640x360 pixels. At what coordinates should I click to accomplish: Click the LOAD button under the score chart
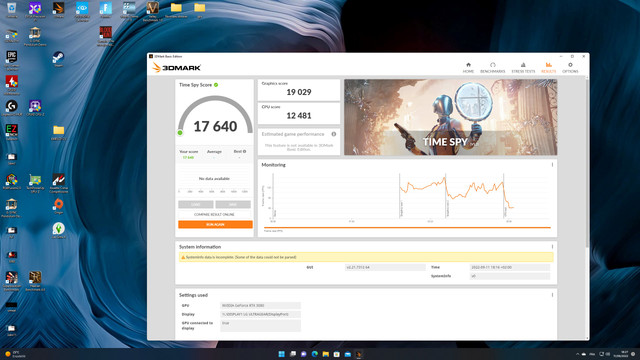pos(196,204)
